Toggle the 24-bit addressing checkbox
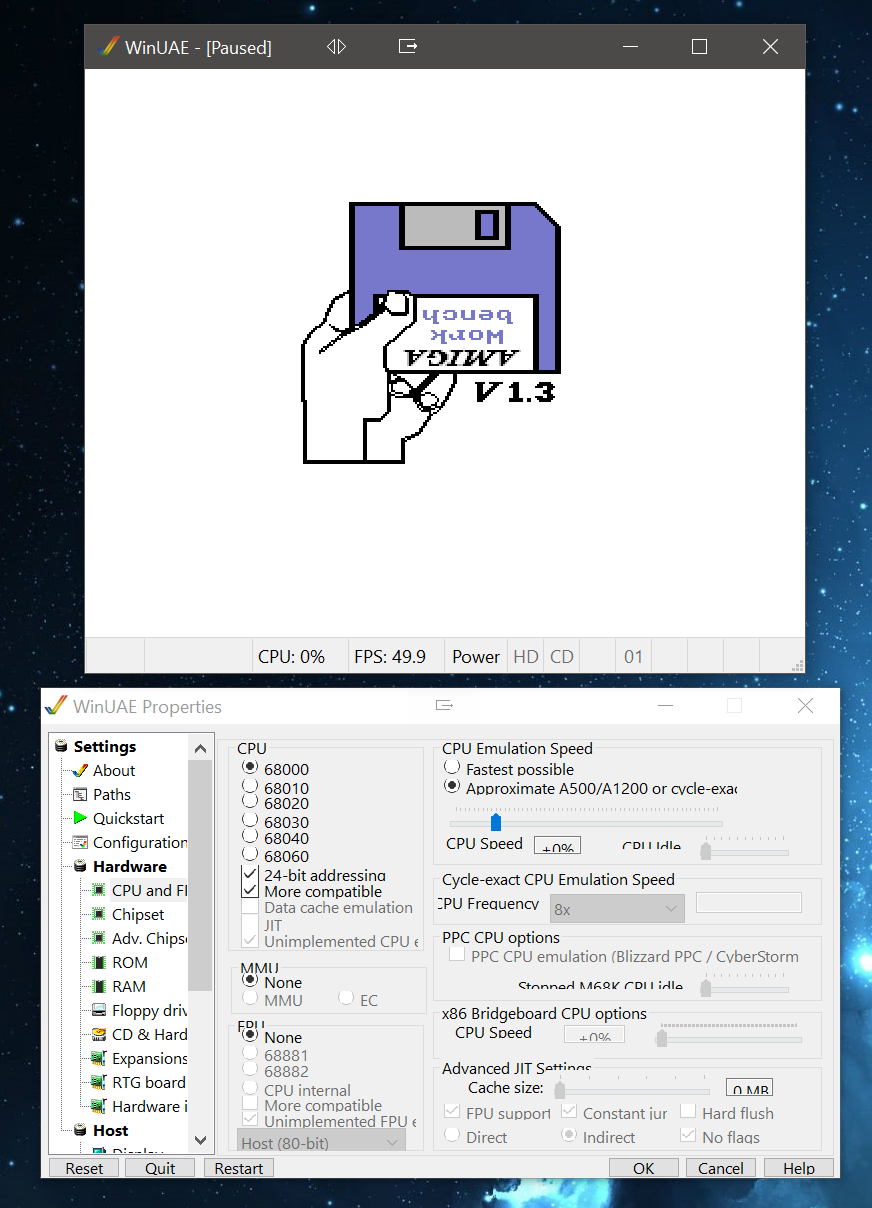Image resolution: width=872 pixels, height=1208 pixels. point(250,874)
